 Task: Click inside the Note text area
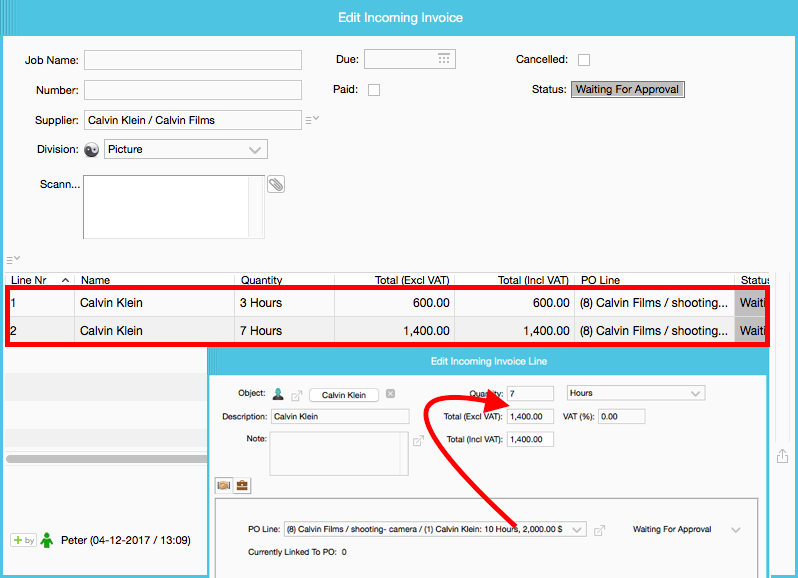pyautogui.click(x=339, y=454)
